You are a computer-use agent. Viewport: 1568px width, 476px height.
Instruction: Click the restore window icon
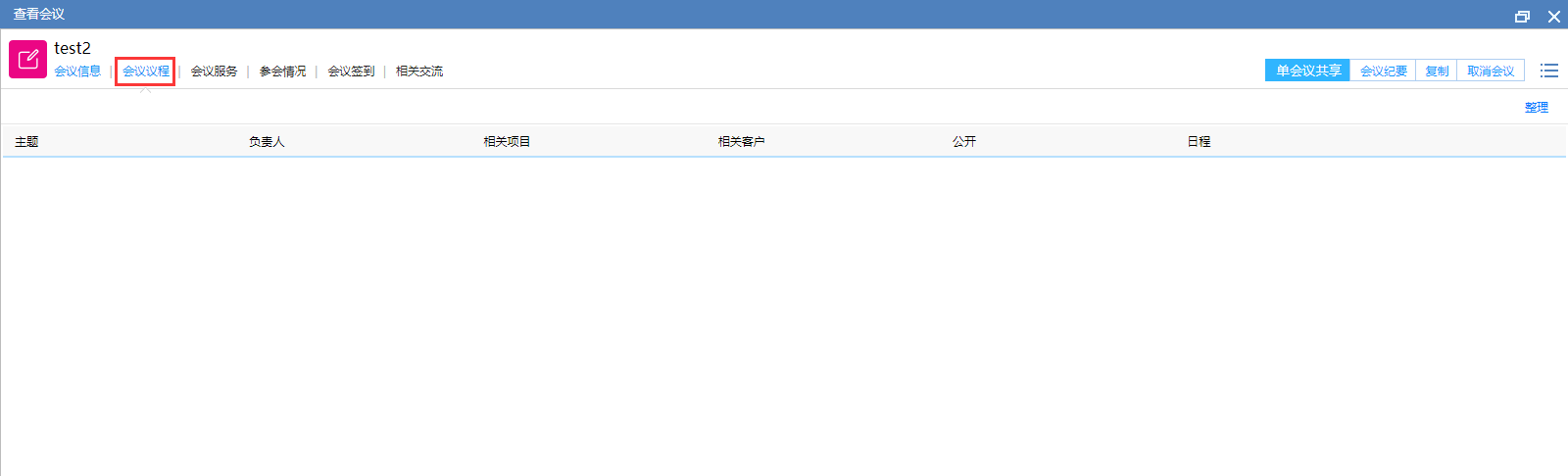click(x=1522, y=16)
